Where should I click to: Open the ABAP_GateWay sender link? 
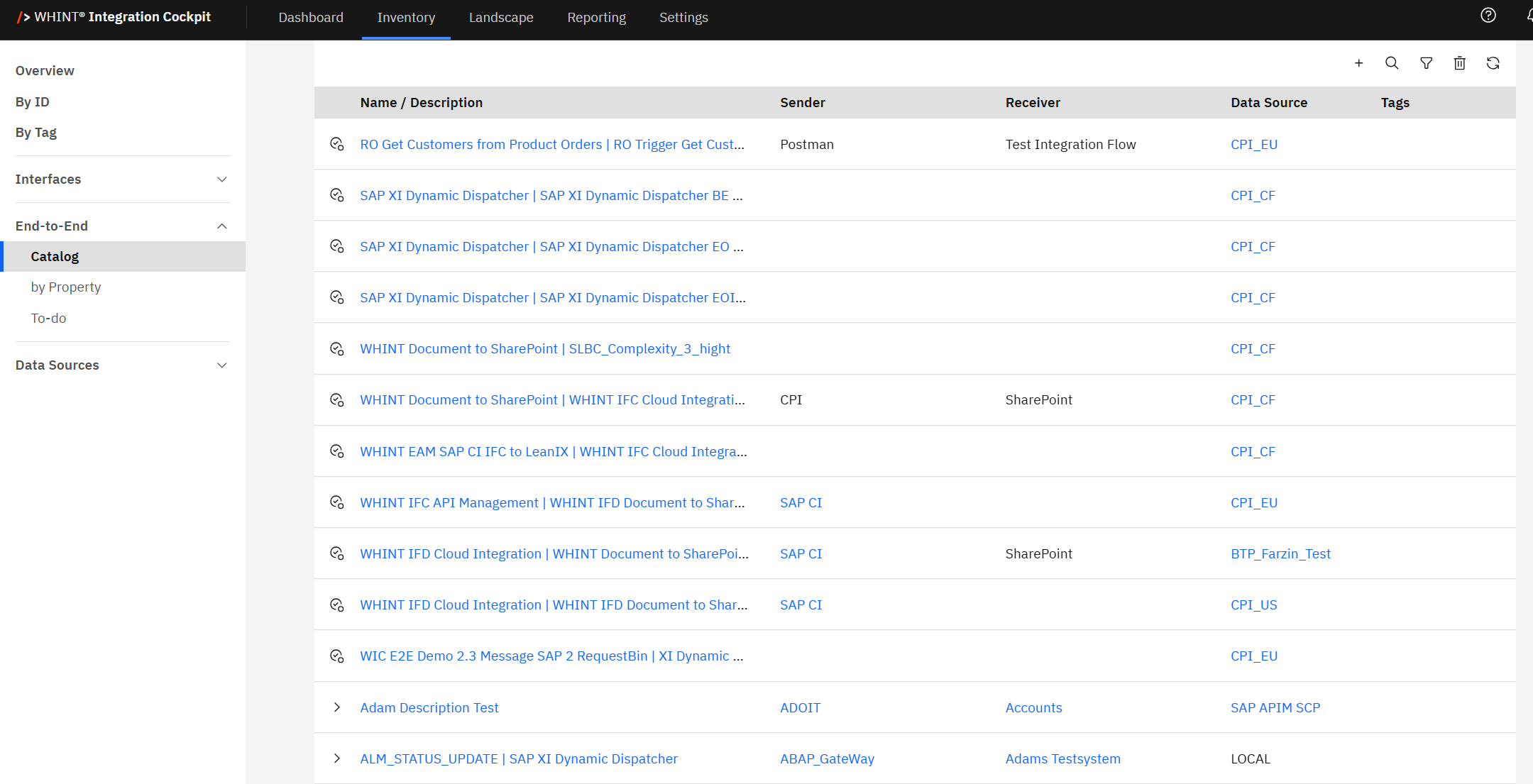[x=827, y=758]
